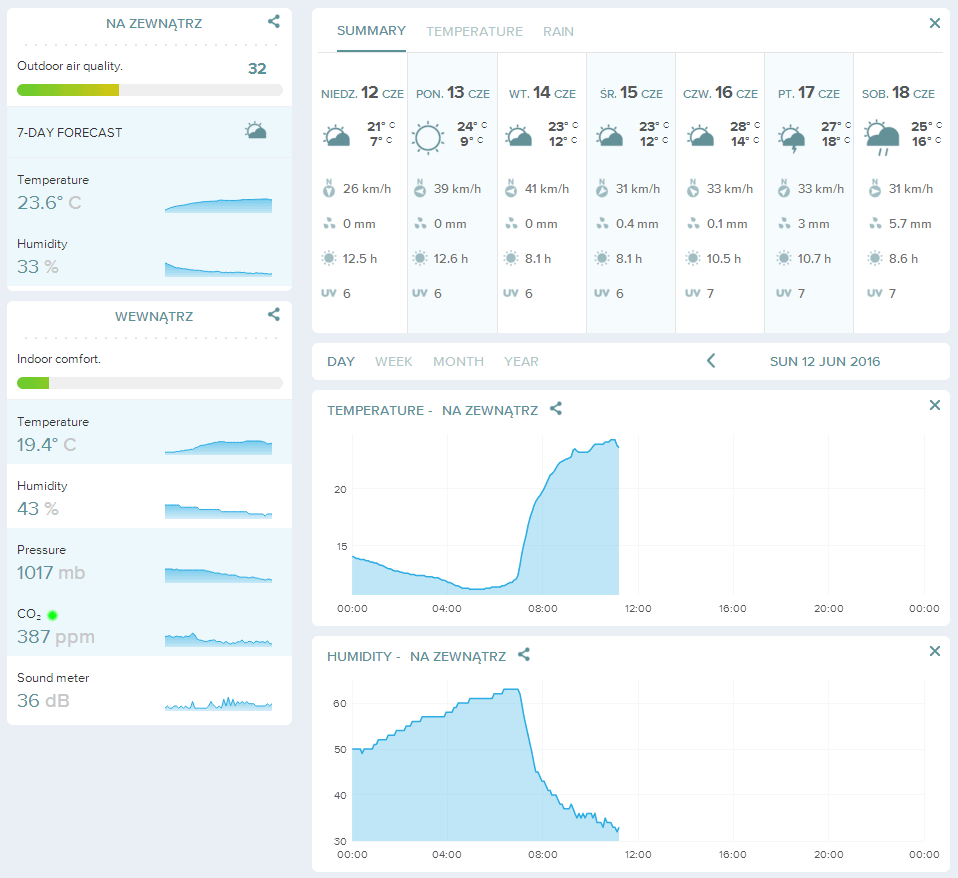
Task: Share the Temperature chart via share icon
Action: tap(556, 409)
